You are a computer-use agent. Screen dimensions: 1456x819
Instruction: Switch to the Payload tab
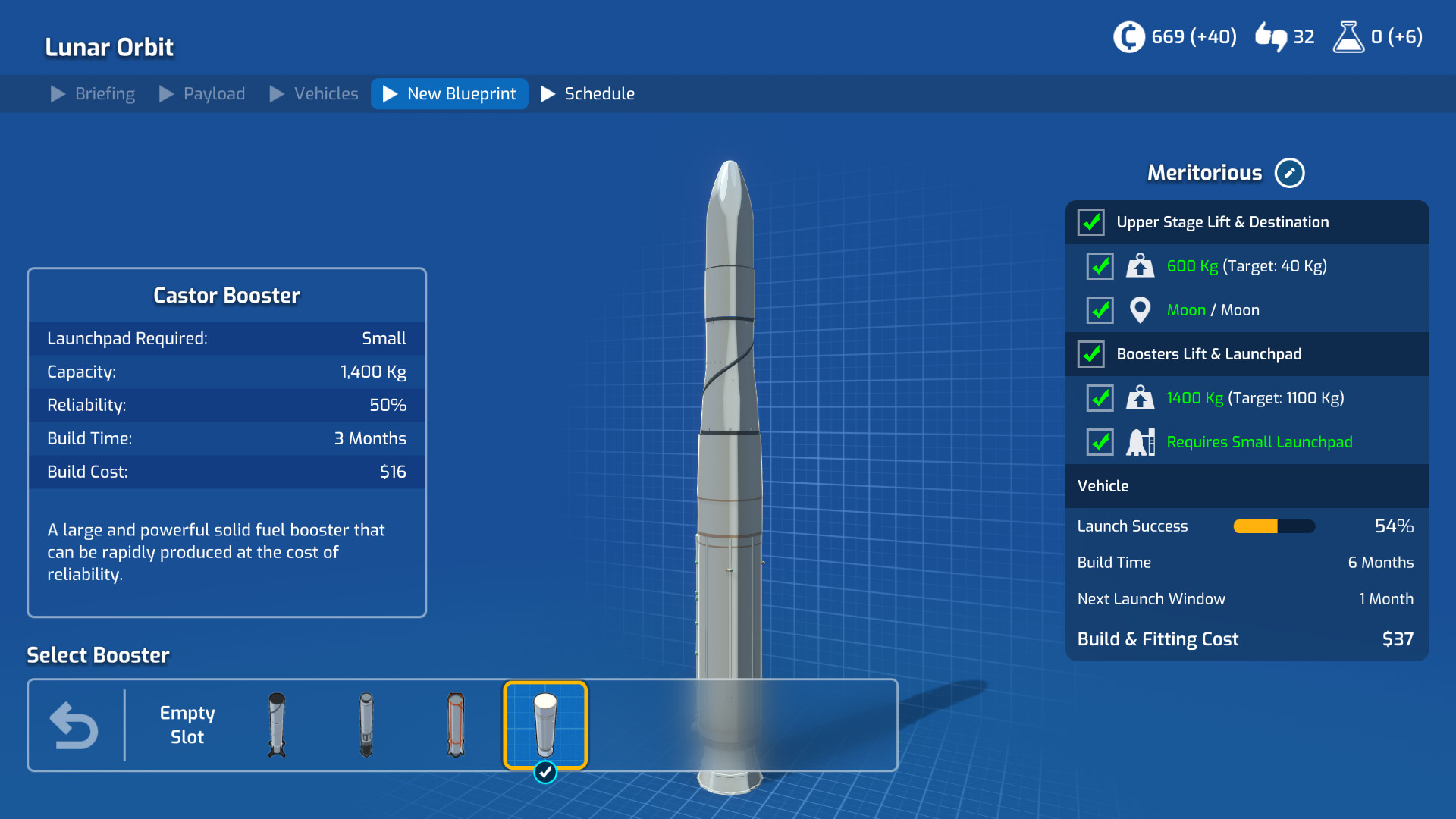pyautogui.click(x=213, y=94)
